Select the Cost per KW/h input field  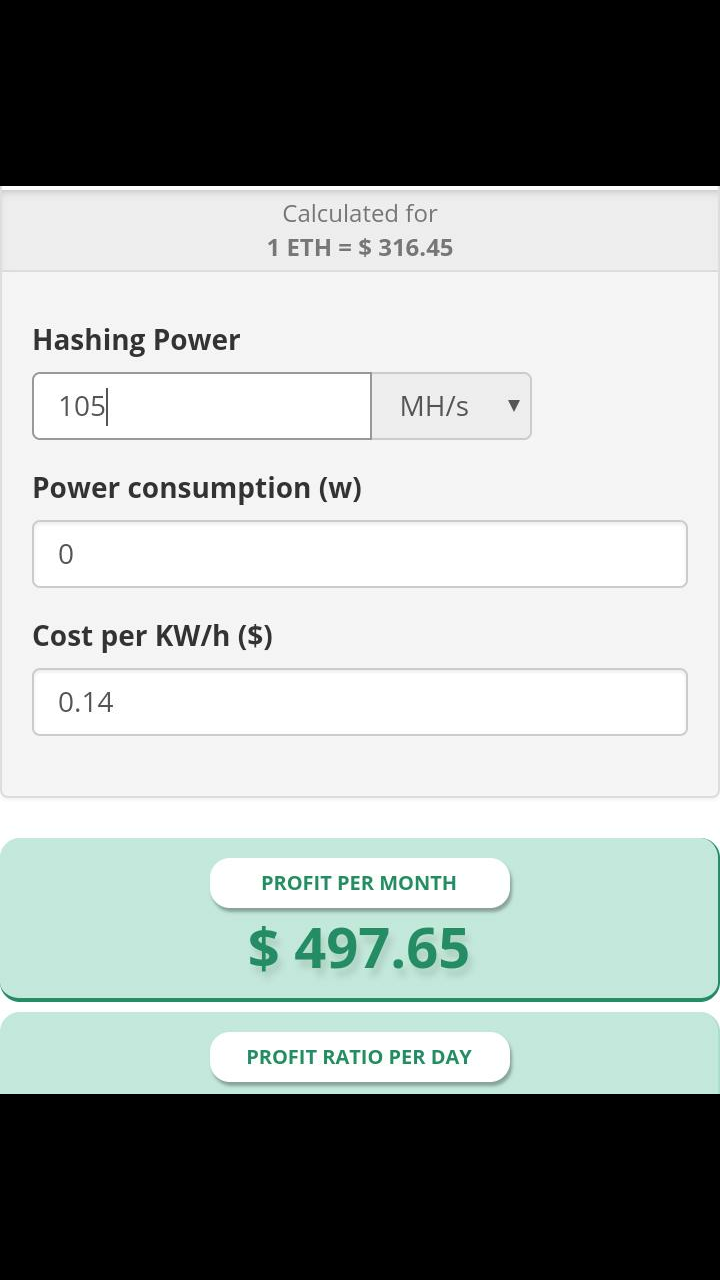pyautogui.click(x=360, y=702)
